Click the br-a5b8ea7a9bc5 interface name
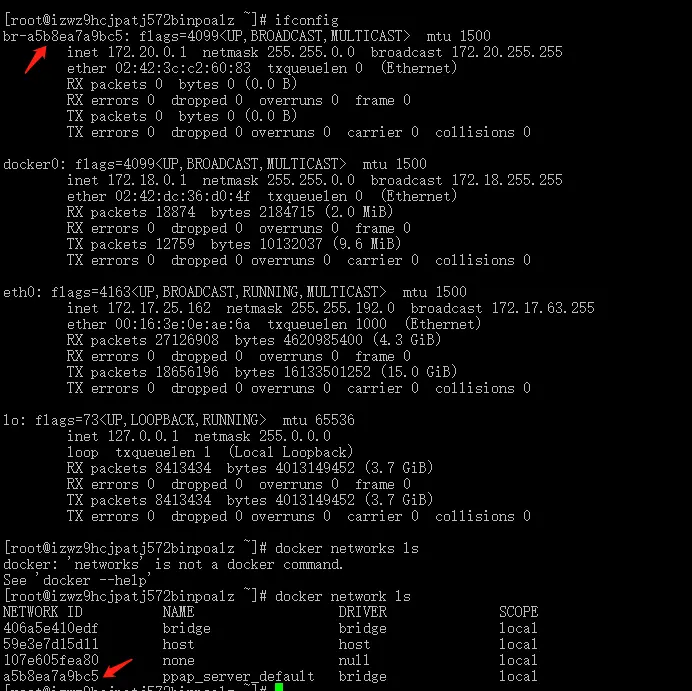Viewport: 692px width, 691px height. [63, 36]
